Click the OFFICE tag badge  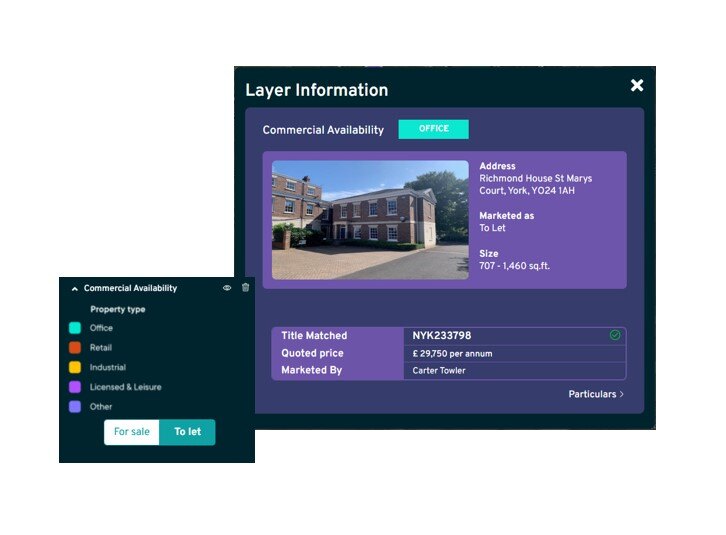click(433, 129)
